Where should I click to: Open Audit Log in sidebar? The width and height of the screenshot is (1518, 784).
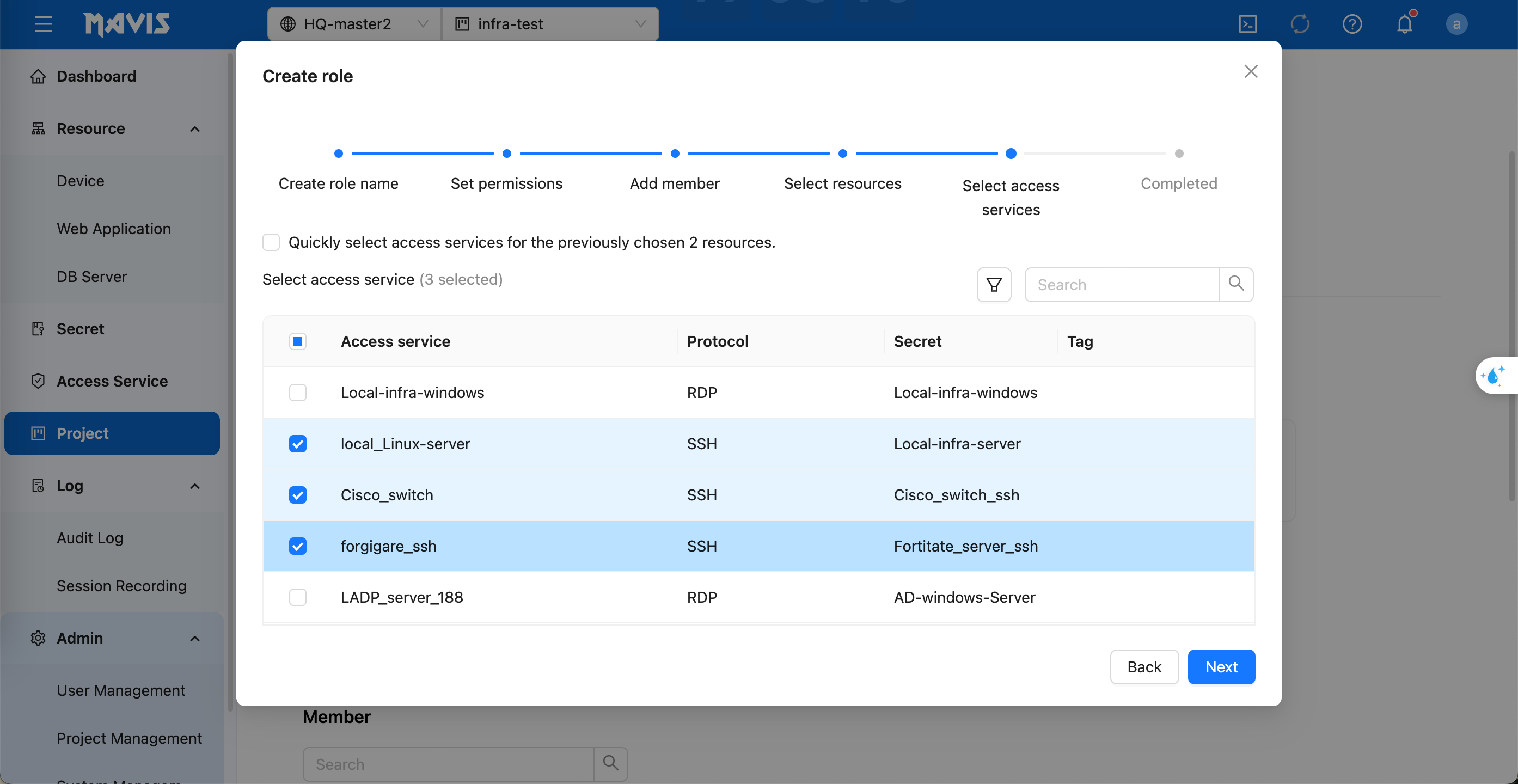90,538
